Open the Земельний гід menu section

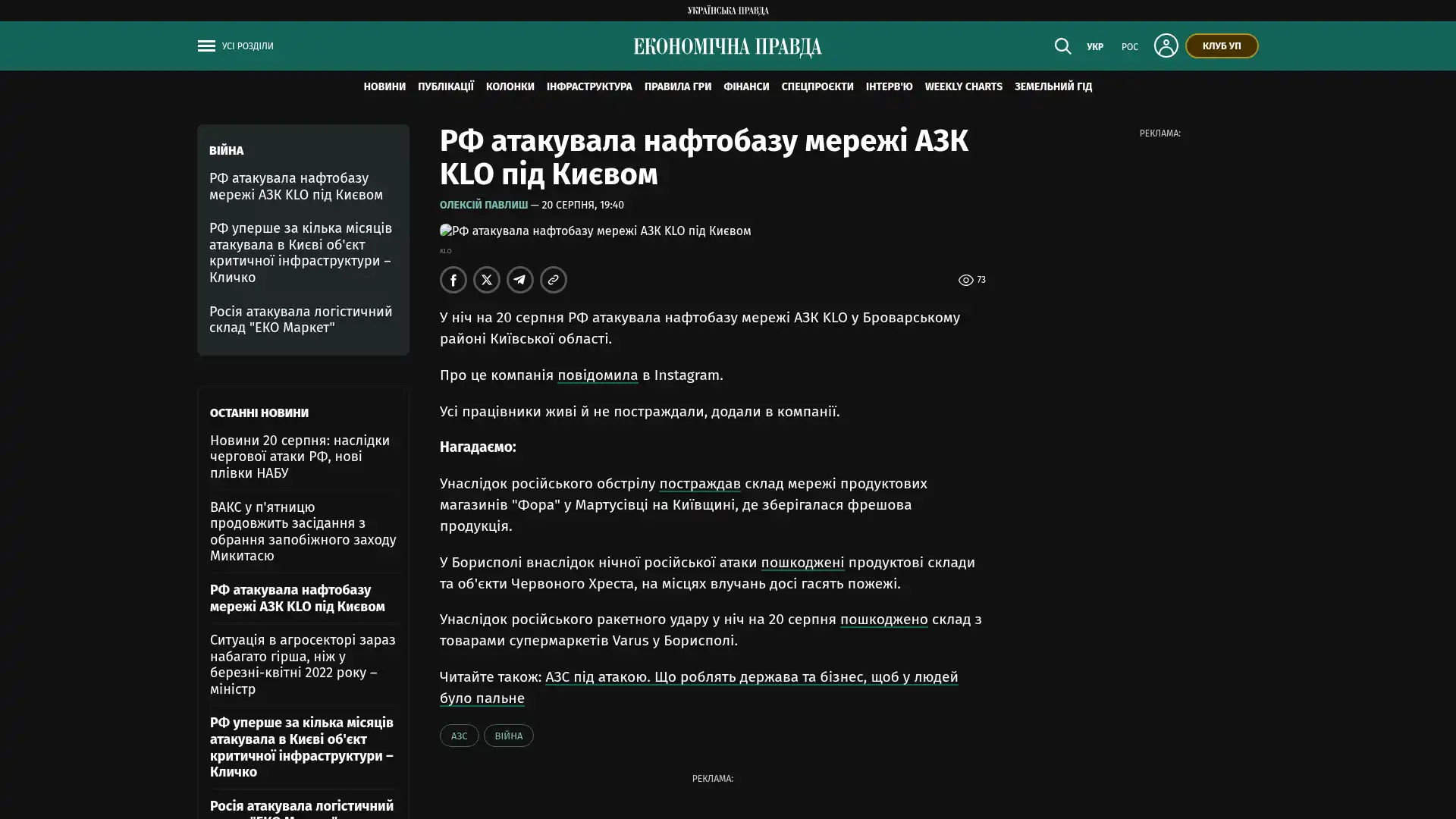1053,87
